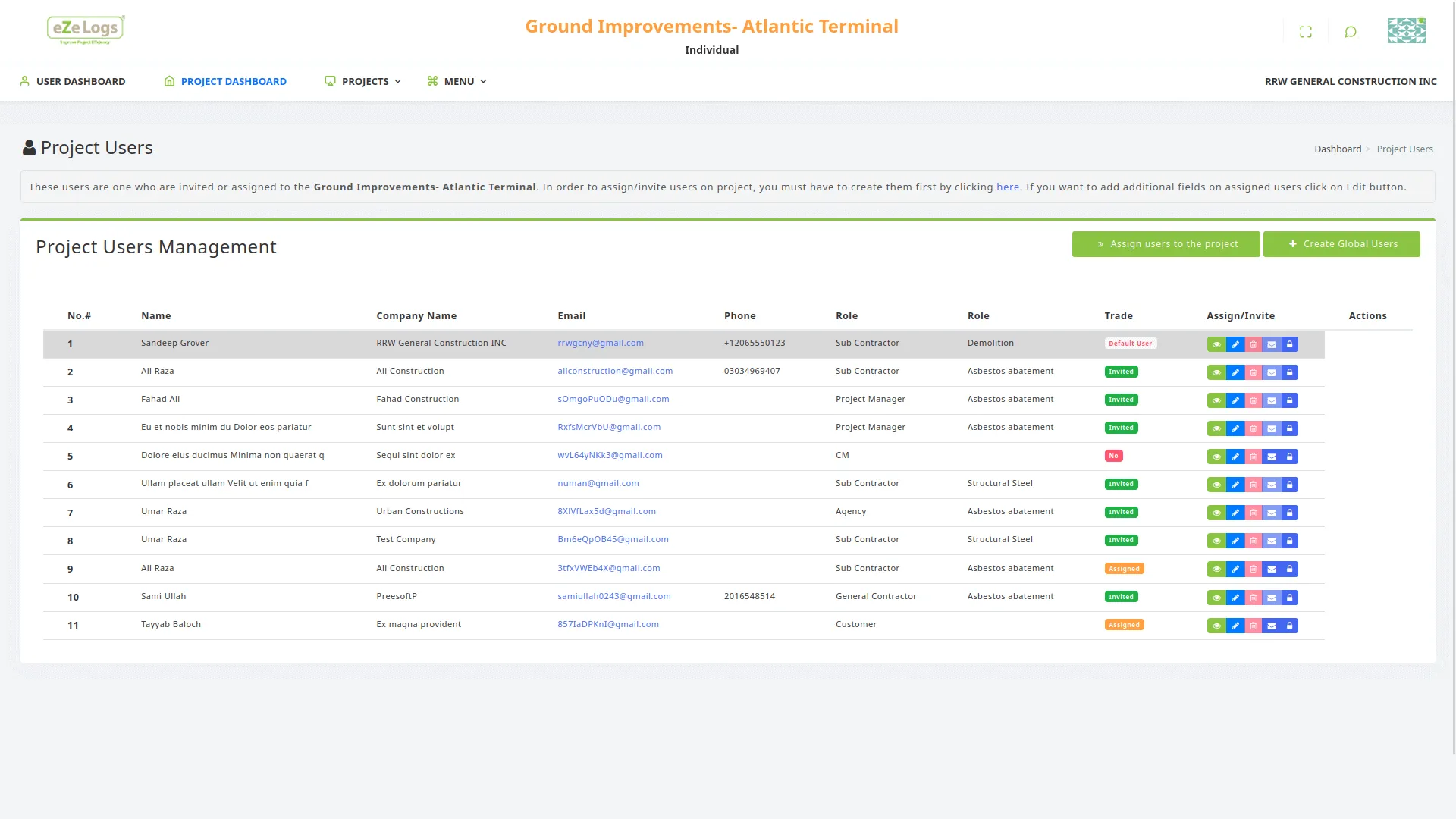1456x819 pixels.
Task: Click view eye icon for Ali Raza row 2
Action: [1216, 372]
